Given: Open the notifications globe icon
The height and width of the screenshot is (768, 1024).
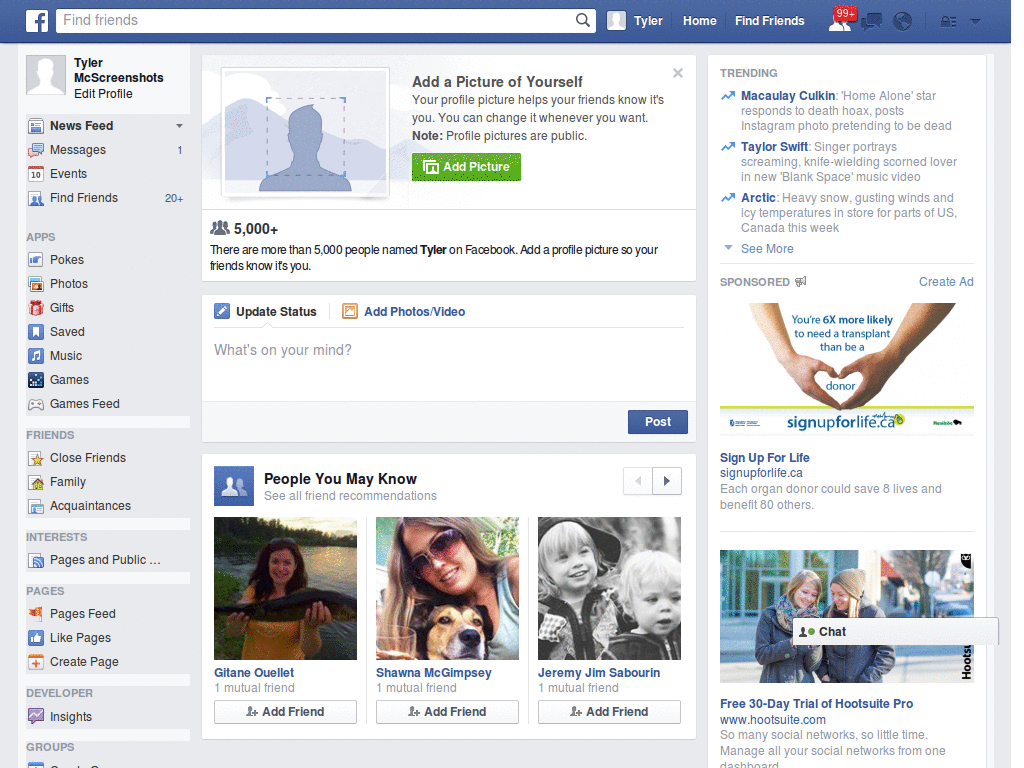Looking at the screenshot, I should coord(902,22).
